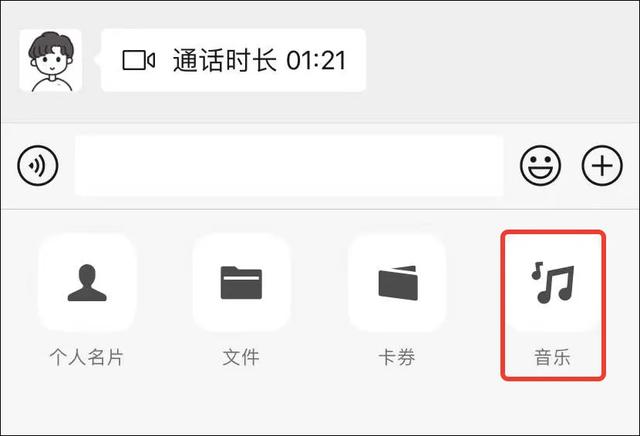Click the 文件 text label
640x436 pixels.
(241, 357)
